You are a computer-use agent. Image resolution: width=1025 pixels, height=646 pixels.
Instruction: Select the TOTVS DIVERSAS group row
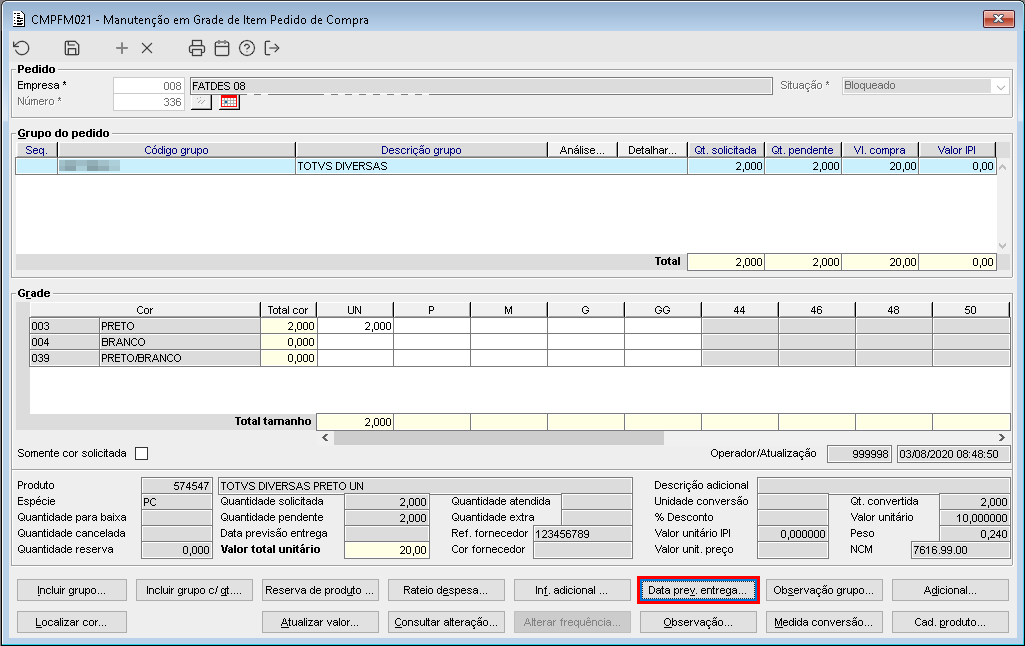(506, 166)
